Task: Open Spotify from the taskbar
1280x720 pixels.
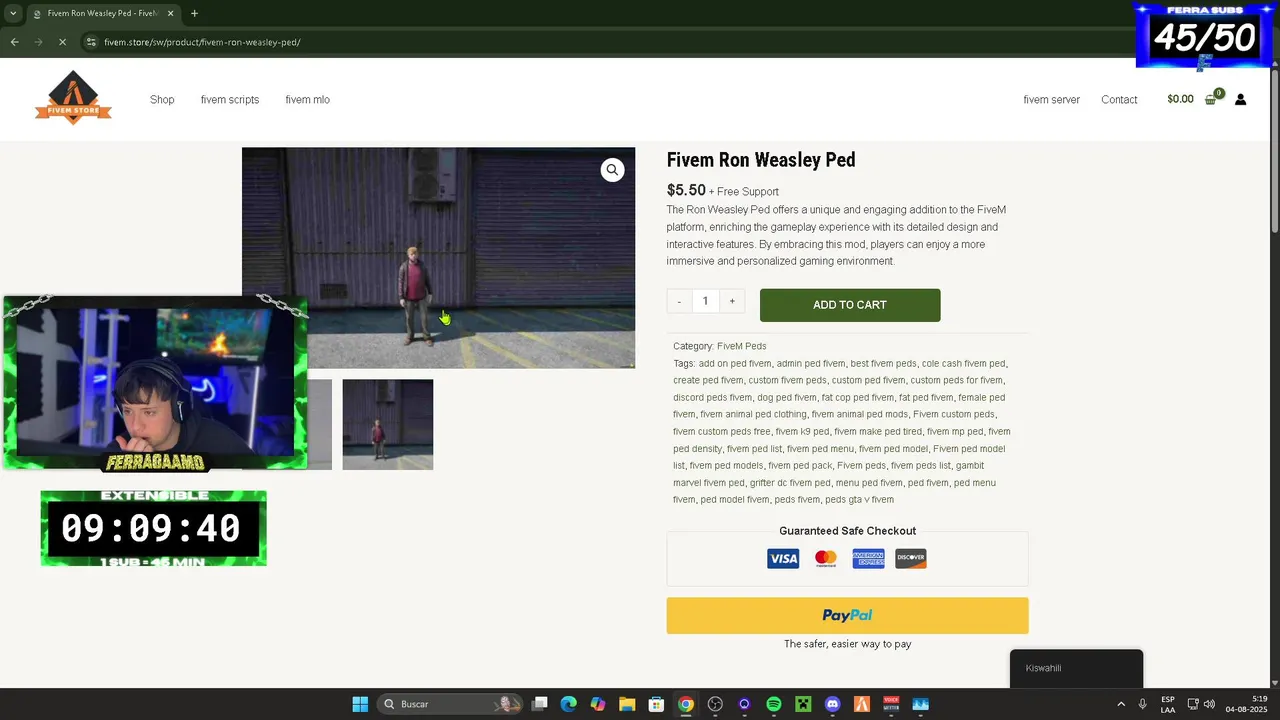Action: (774, 704)
